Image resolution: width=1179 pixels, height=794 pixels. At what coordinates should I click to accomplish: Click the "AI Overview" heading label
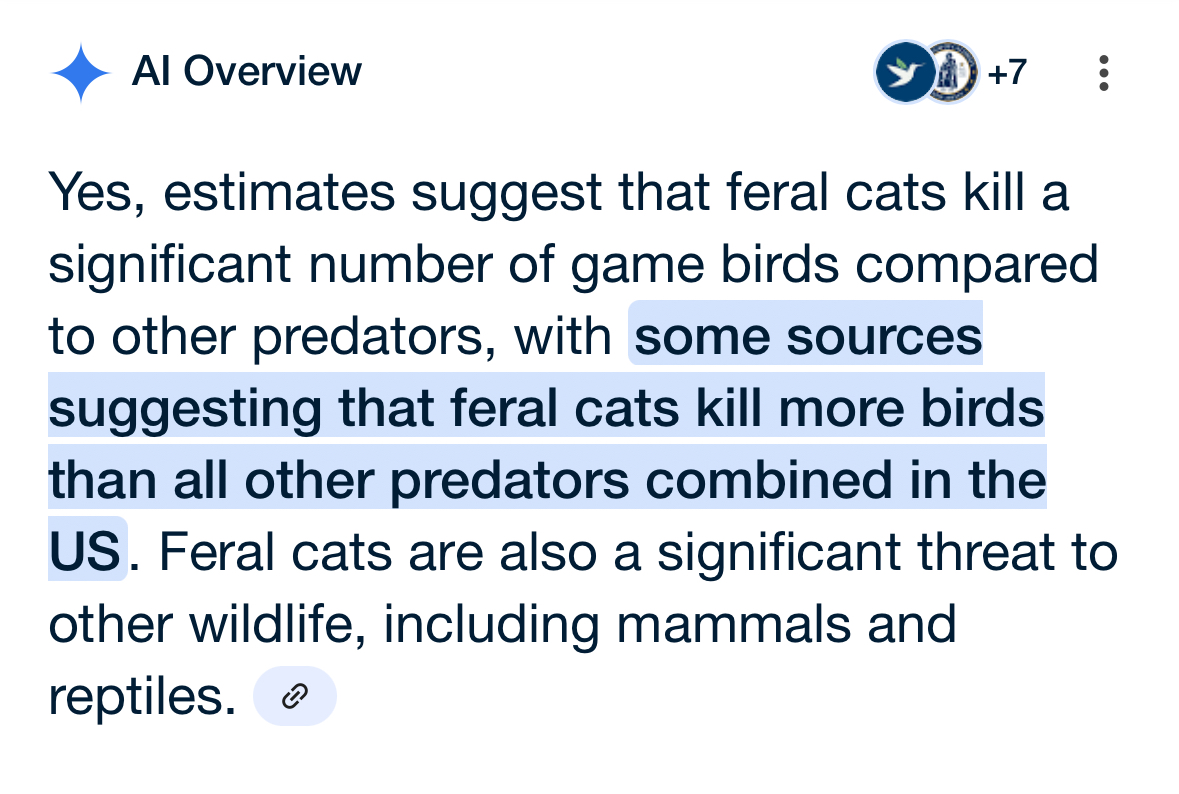(246, 72)
